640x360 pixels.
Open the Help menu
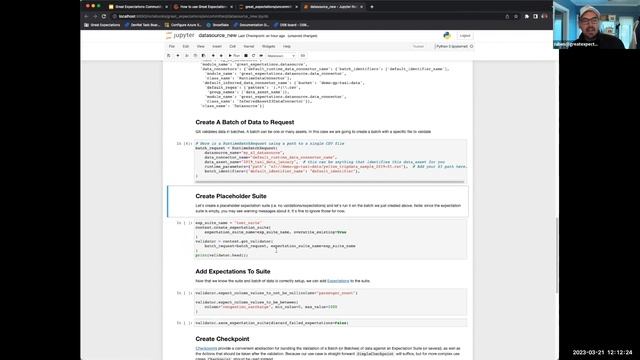click(287, 47)
